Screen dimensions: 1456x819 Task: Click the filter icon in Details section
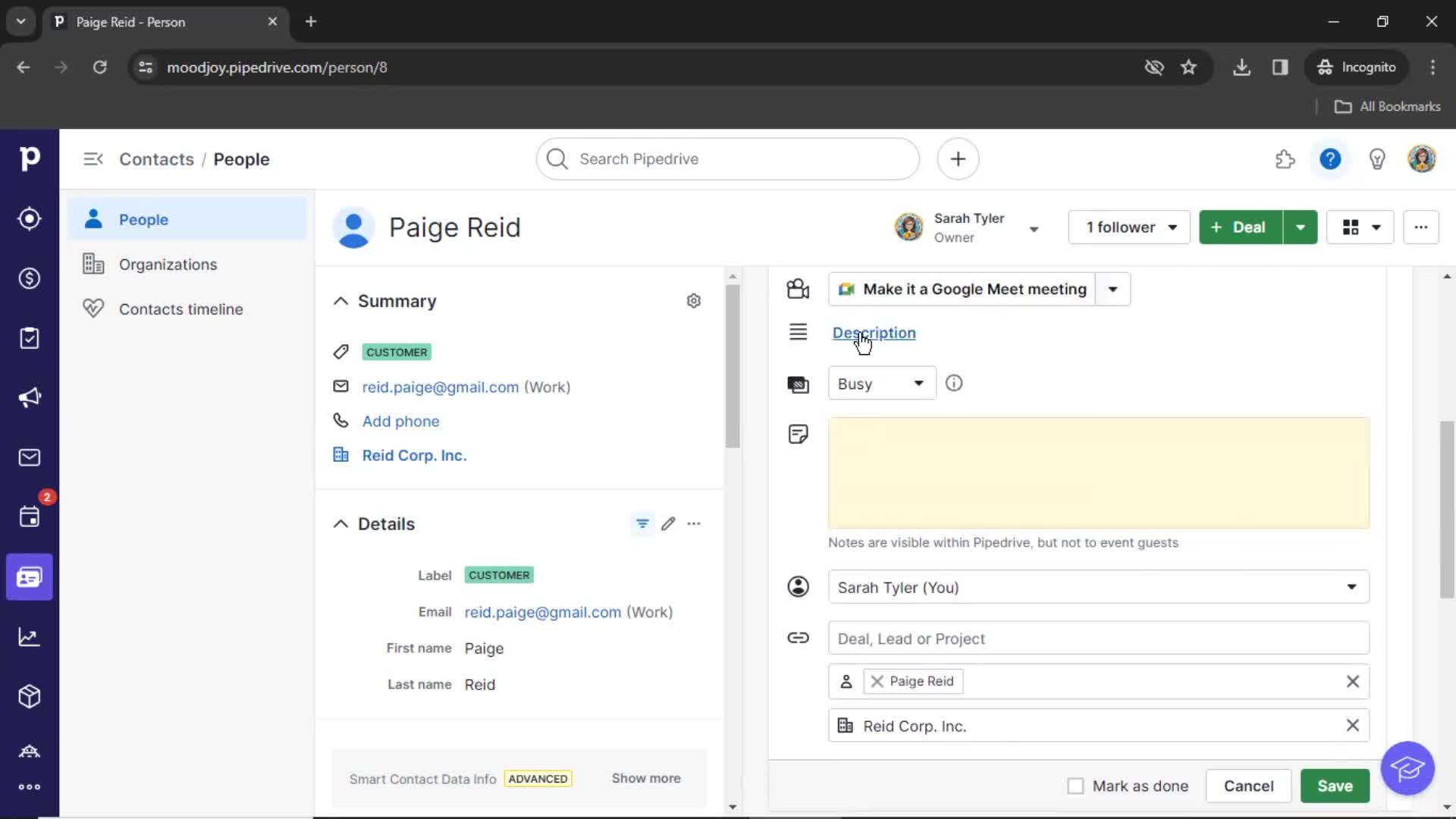[x=642, y=522]
